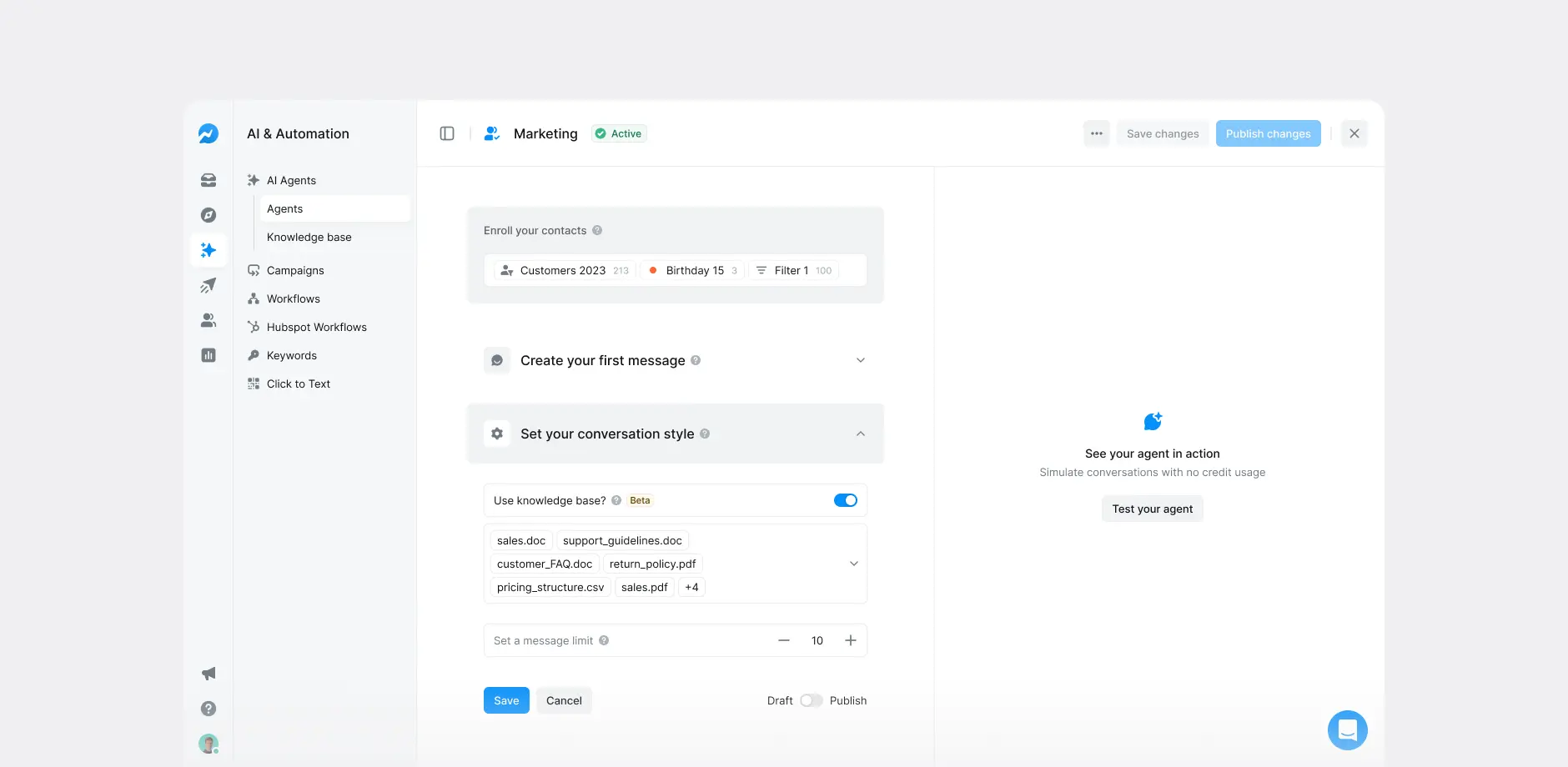Click the message limit value field
The width and height of the screenshot is (1568, 767).
[x=817, y=640]
